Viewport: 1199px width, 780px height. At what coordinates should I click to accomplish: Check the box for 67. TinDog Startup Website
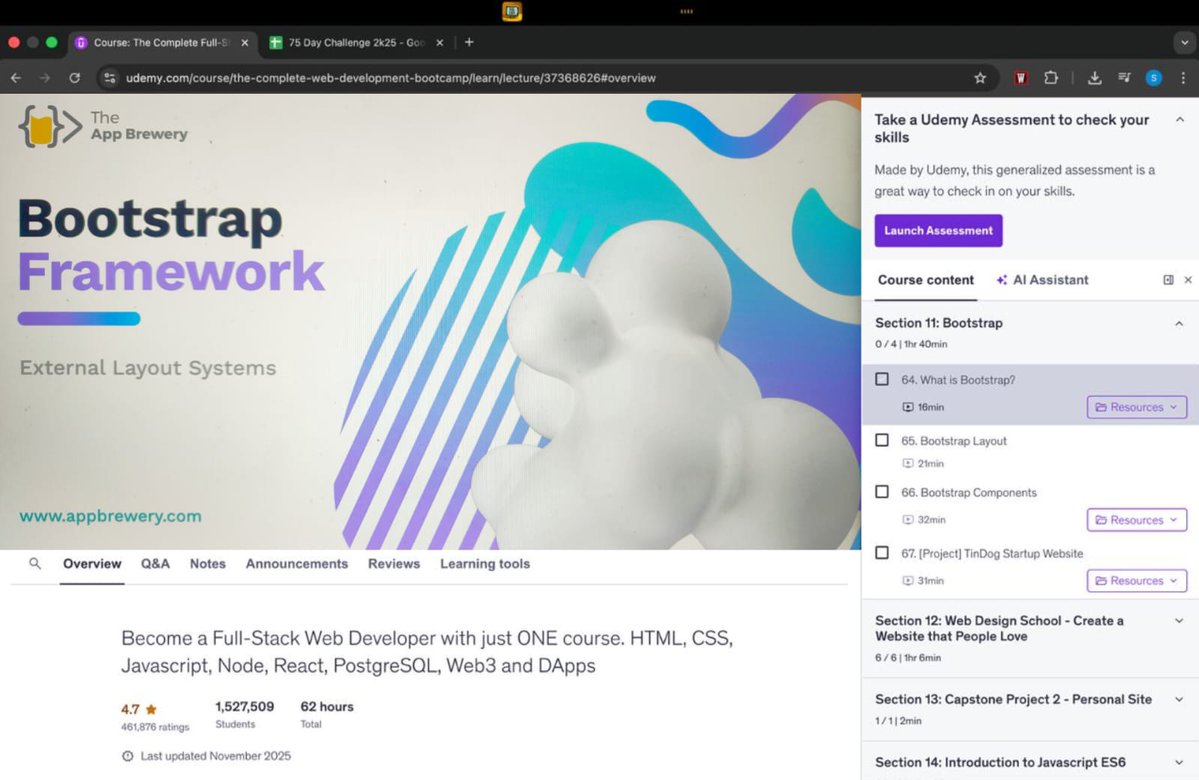882,553
